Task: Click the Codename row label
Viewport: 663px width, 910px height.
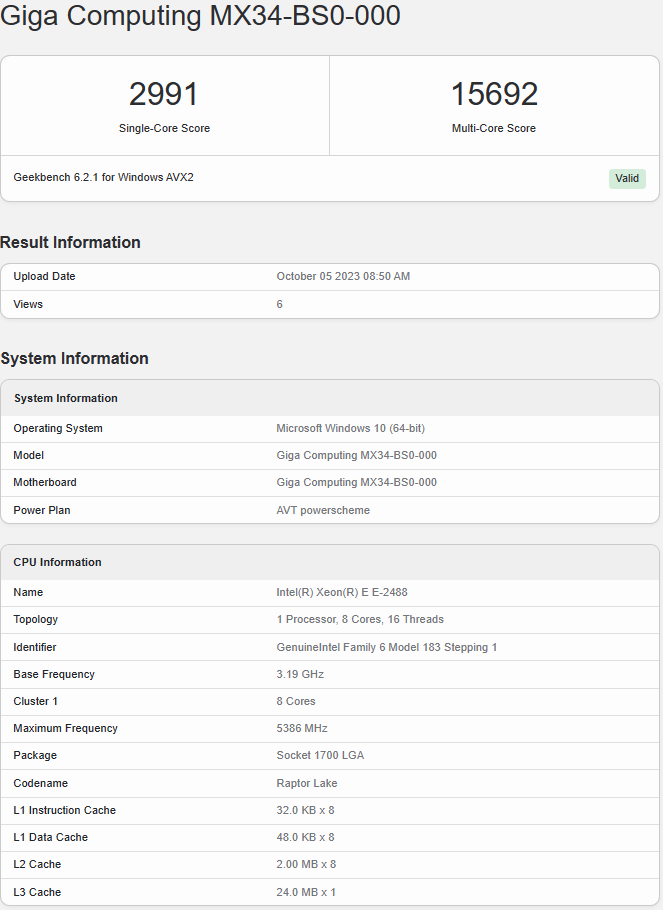Action: pos(41,783)
